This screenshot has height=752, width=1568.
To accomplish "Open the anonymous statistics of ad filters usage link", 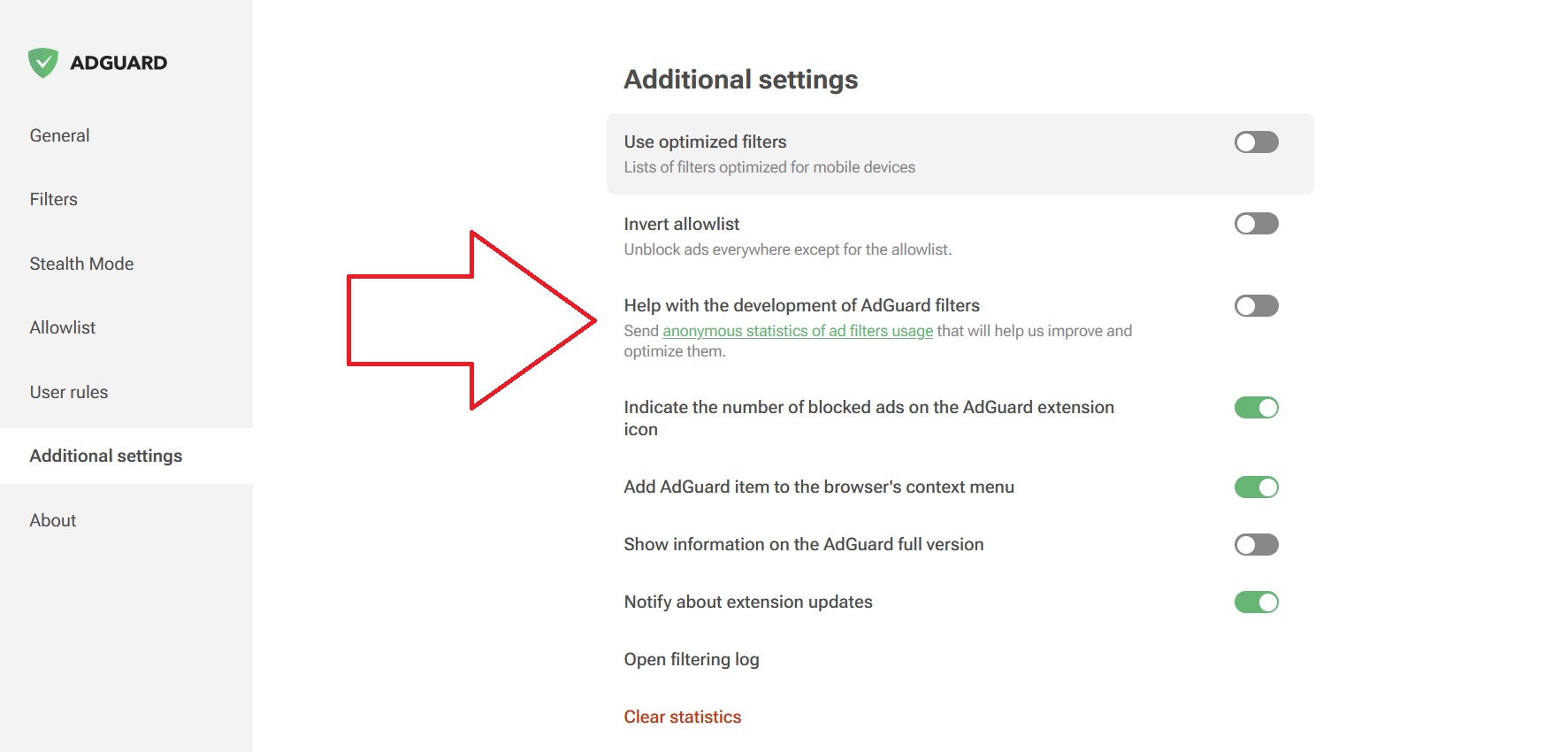I will click(797, 331).
